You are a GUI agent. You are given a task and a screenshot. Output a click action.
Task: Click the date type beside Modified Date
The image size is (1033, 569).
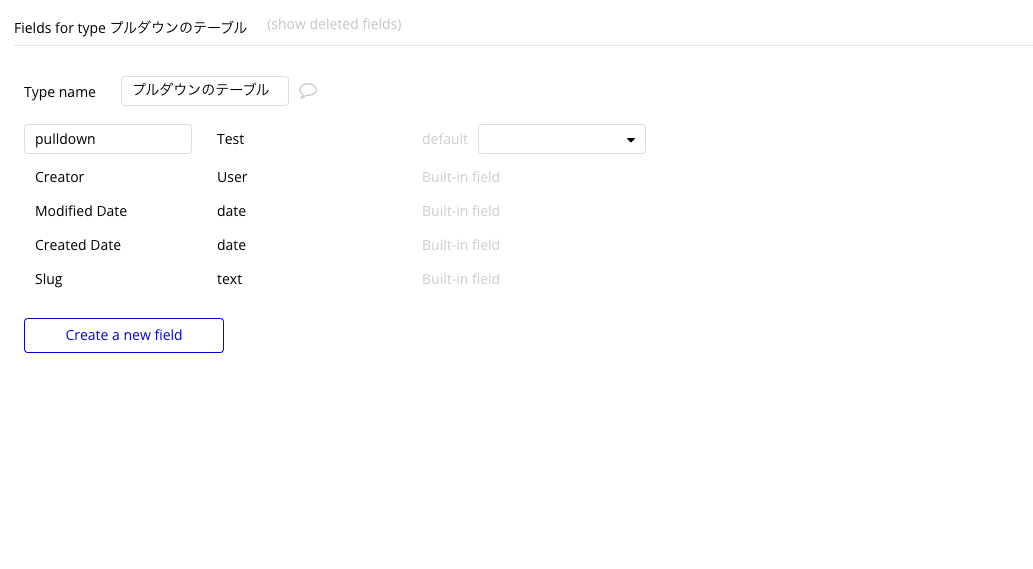tap(231, 211)
